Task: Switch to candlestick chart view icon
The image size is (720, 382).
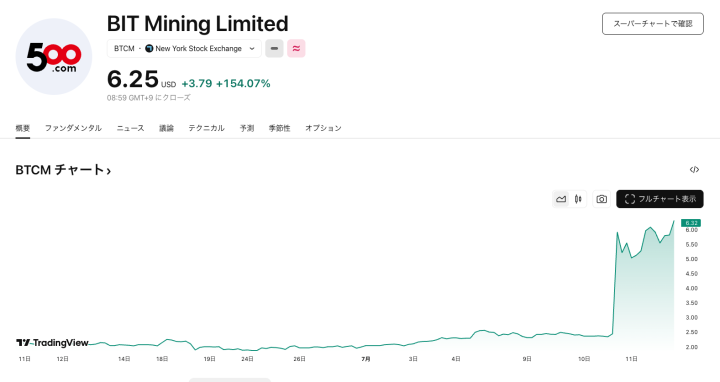Action: 578,199
